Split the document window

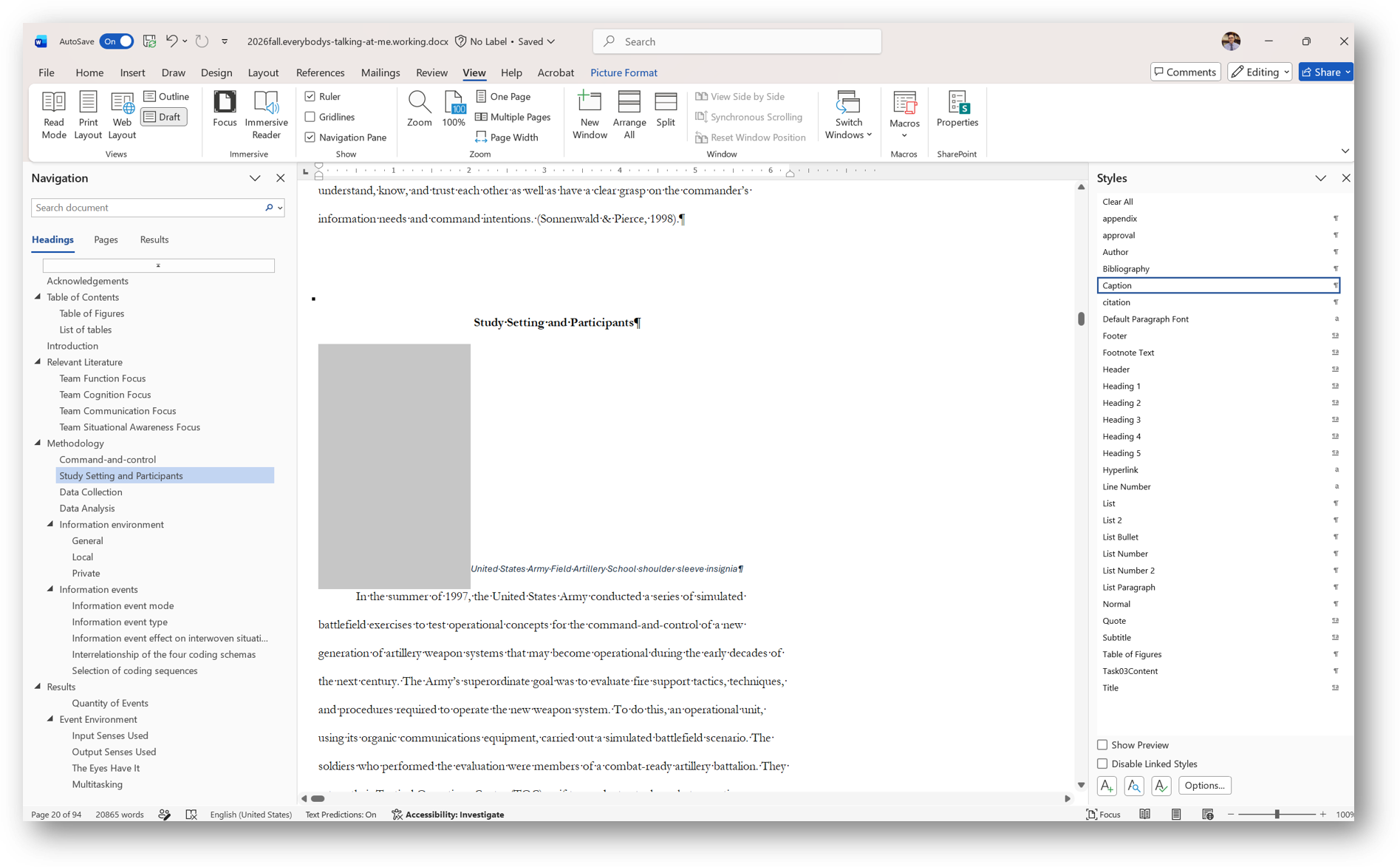(x=666, y=109)
